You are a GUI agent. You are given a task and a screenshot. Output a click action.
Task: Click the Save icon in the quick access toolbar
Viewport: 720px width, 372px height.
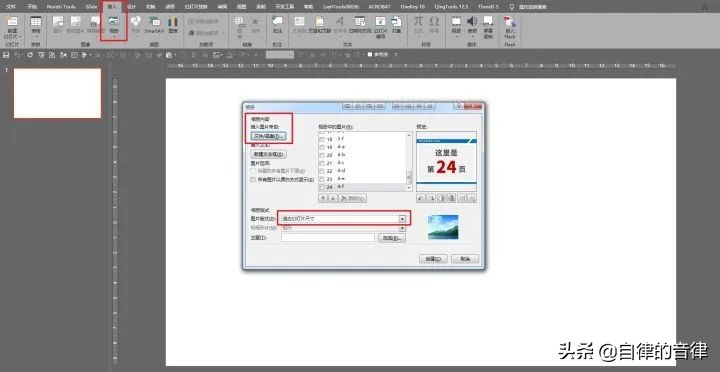(x=6, y=55)
